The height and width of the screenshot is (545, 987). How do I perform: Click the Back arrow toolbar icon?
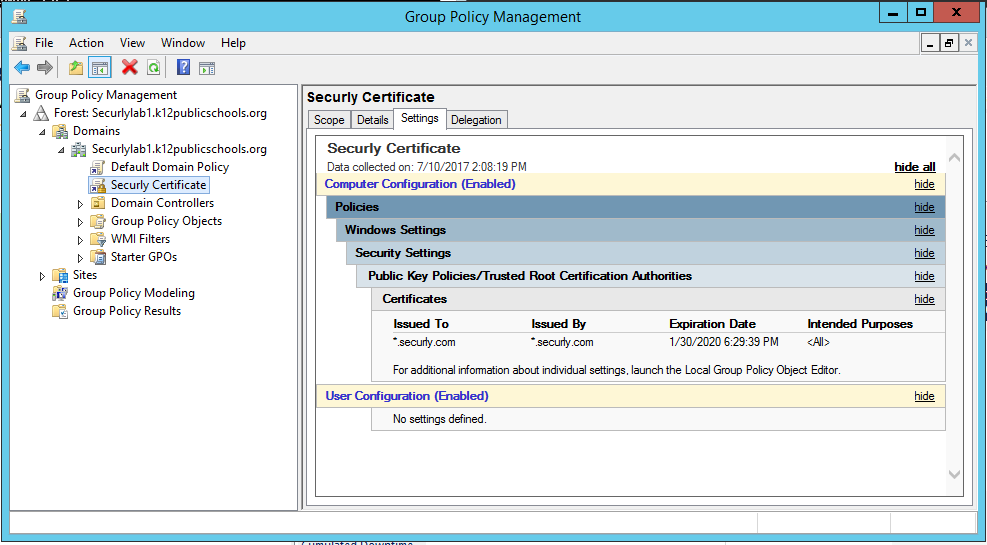tap(22, 67)
